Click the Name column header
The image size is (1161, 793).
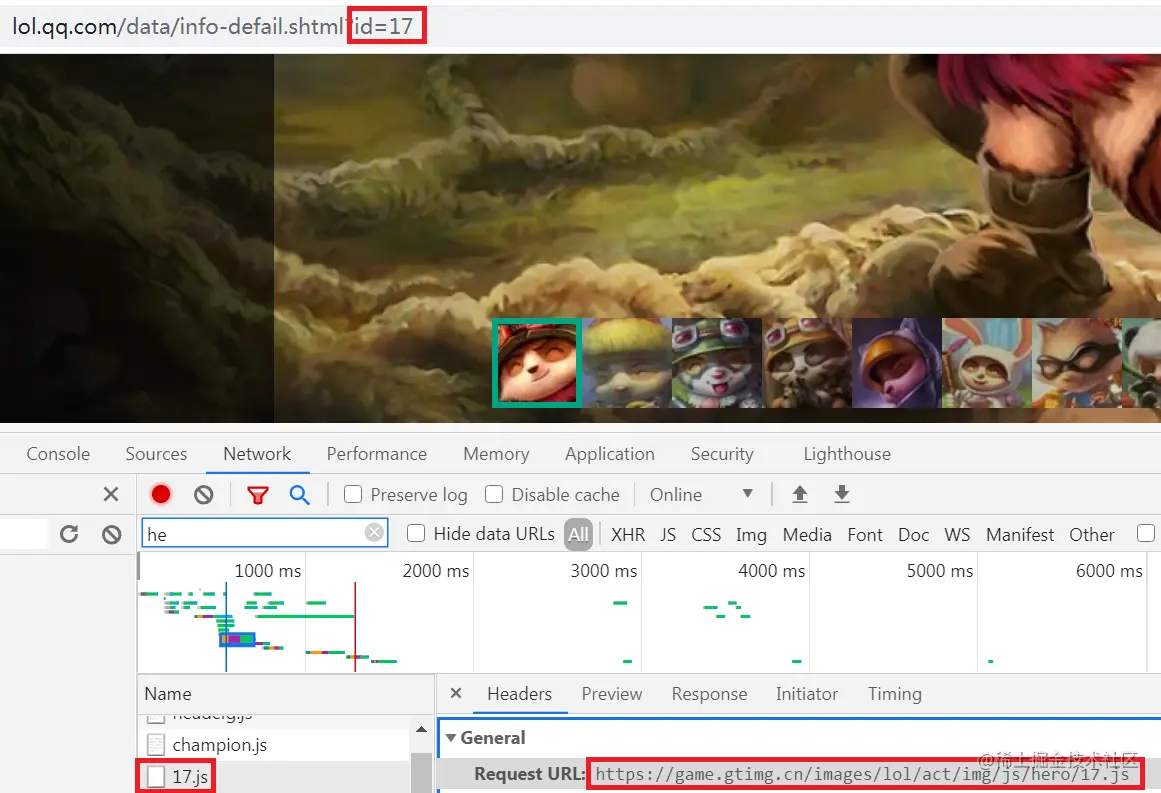coord(286,694)
